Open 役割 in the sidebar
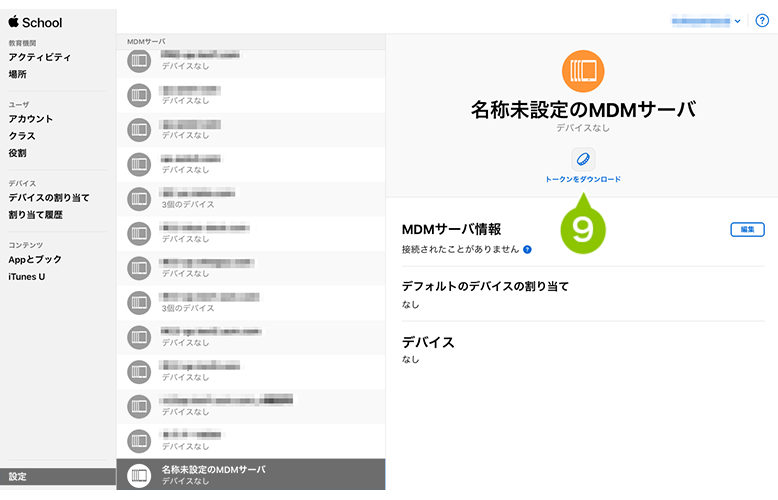778x500 pixels. tap(17, 153)
